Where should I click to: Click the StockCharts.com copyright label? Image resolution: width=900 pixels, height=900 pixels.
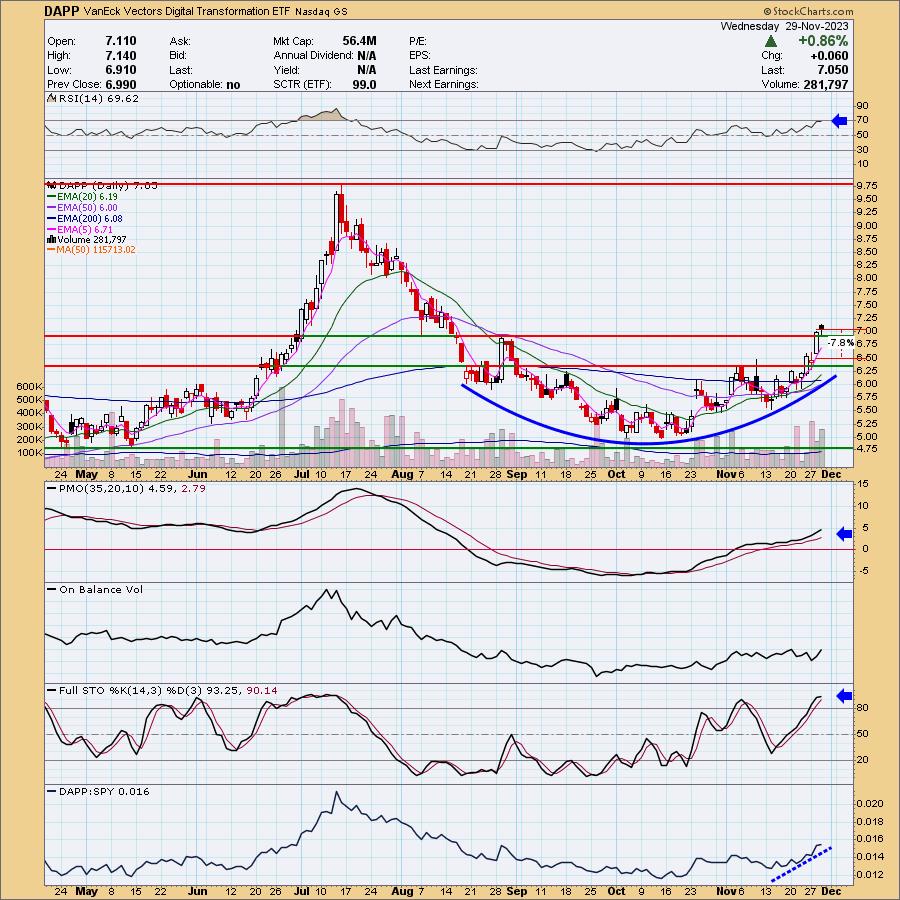click(808, 11)
